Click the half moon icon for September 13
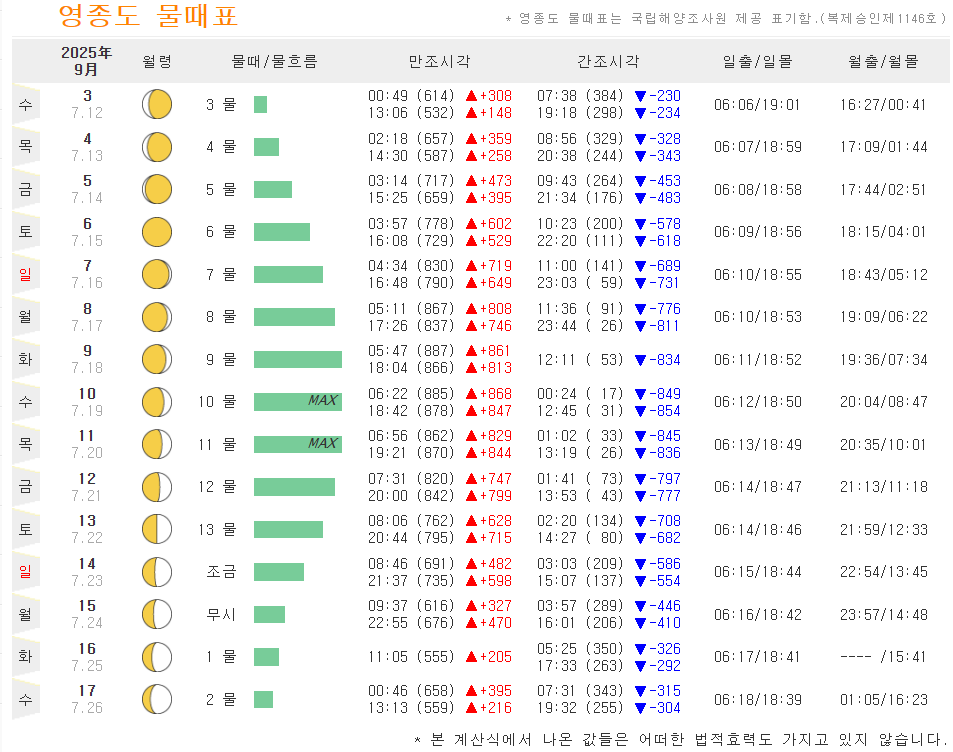The width and height of the screenshot is (953, 752). [156, 528]
